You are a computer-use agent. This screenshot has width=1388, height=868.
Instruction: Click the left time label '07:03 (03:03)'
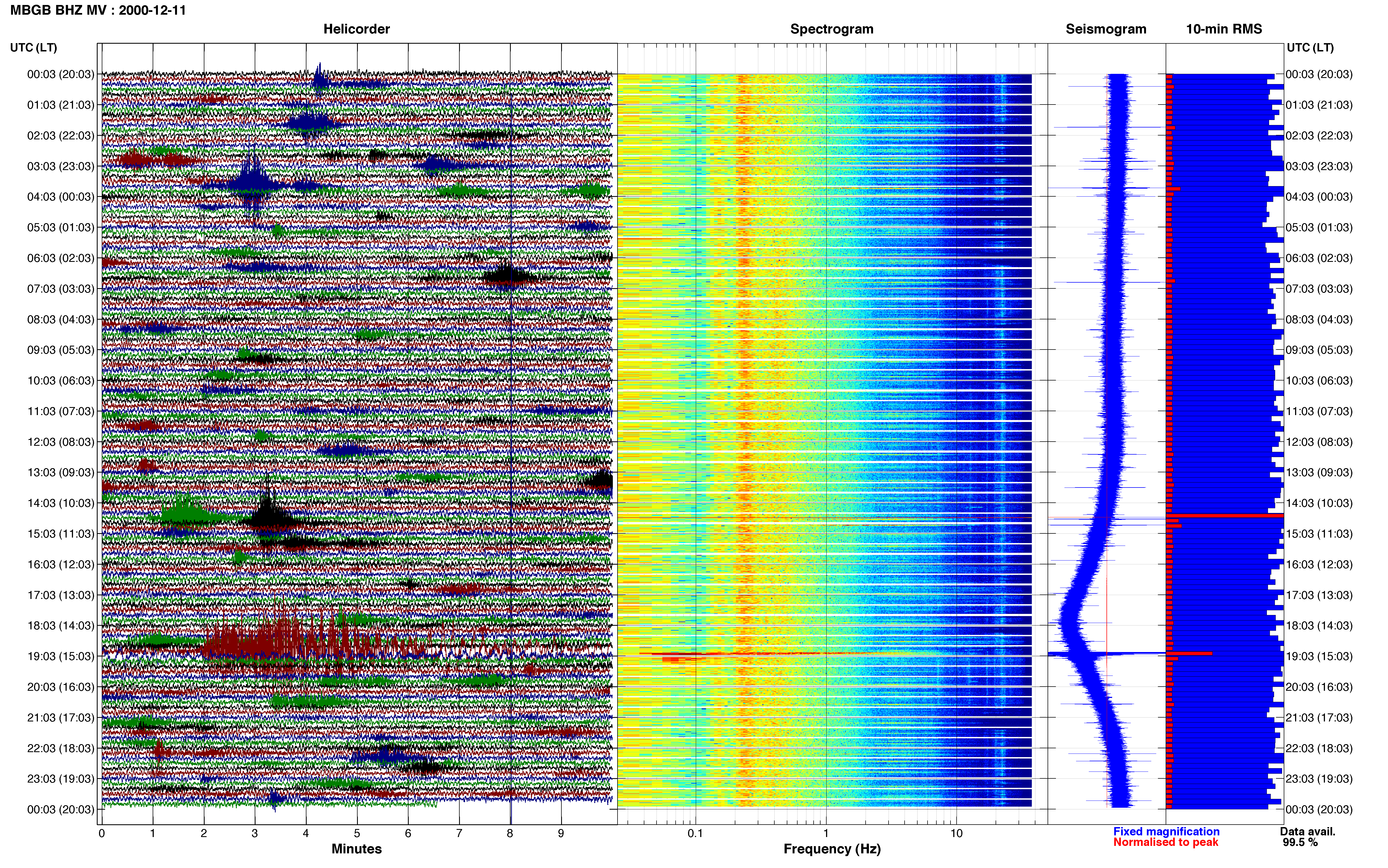60,289
